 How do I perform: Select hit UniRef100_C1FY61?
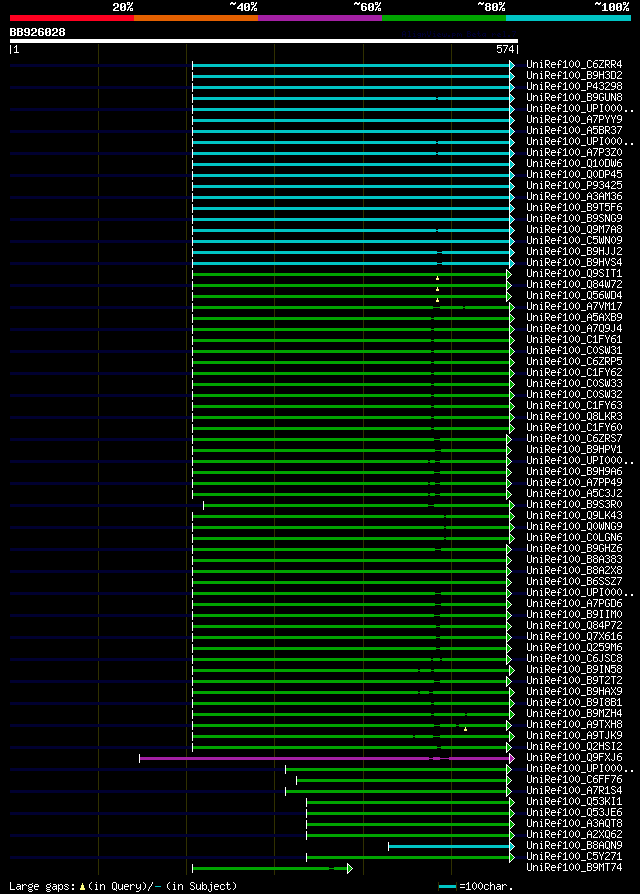(x=574, y=340)
